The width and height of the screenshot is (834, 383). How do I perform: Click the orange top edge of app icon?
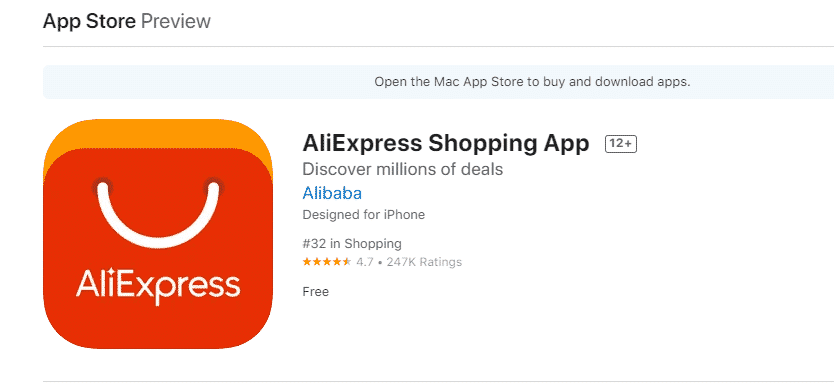tap(158, 132)
